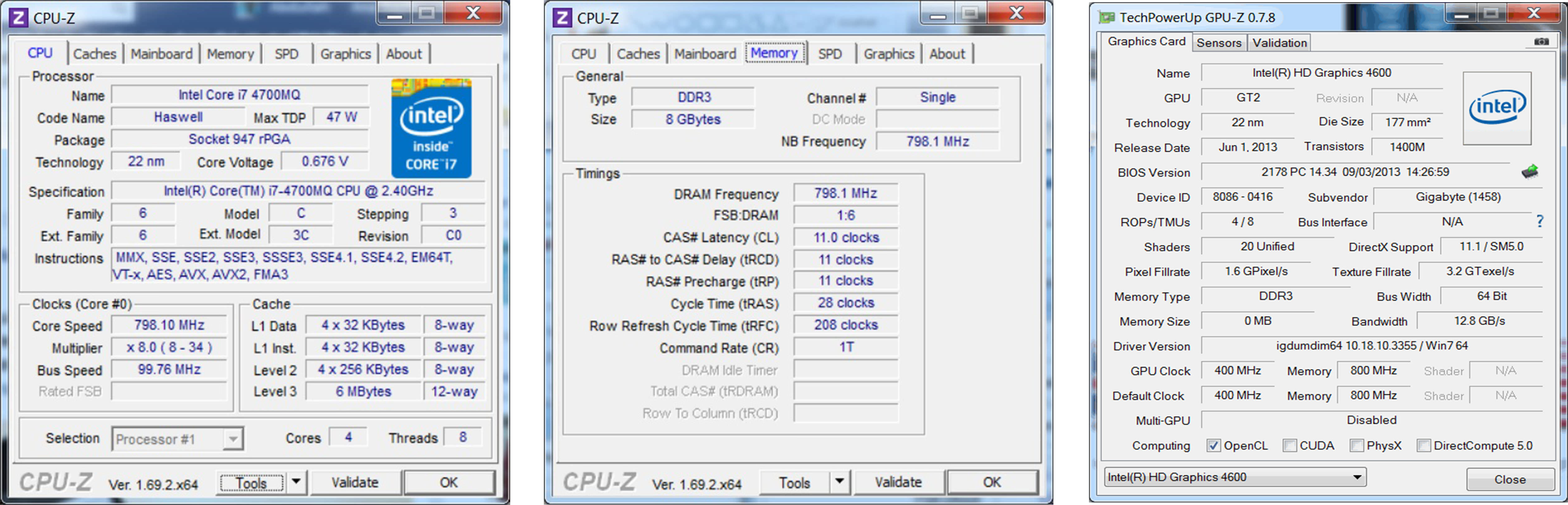Uncheck the OpenCL checkbox
This screenshot has height=505, width=1568.
pyautogui.click(x=1213, y=445)
